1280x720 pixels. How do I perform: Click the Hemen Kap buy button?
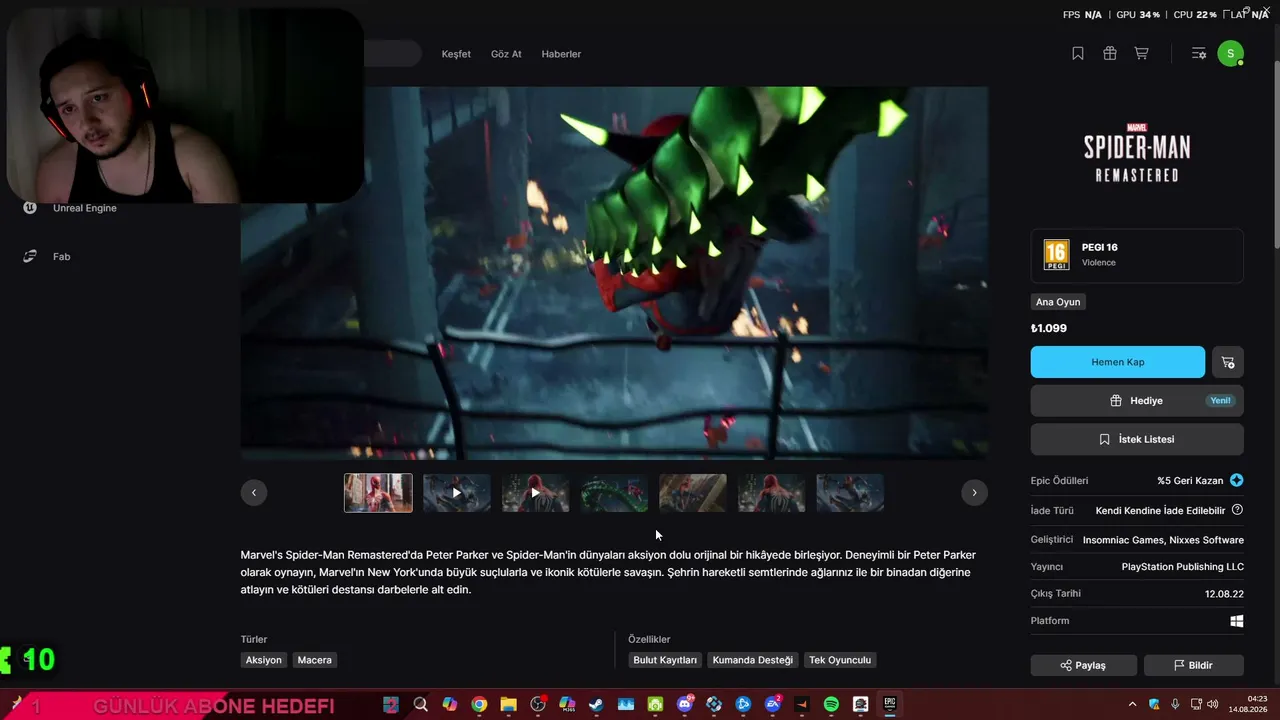click(1118, 362)
